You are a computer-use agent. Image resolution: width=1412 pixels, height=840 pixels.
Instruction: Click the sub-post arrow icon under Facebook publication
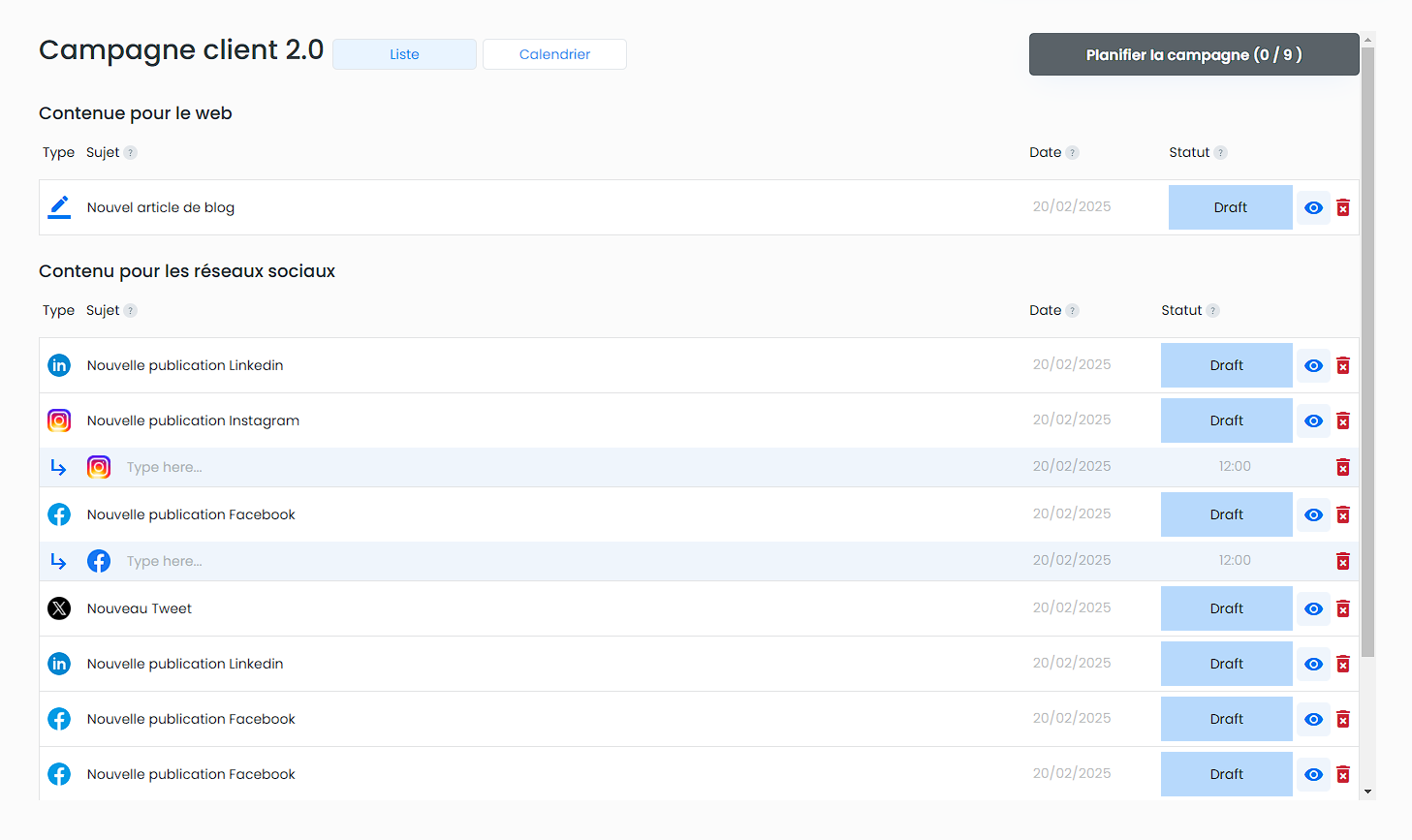(58, 562)
